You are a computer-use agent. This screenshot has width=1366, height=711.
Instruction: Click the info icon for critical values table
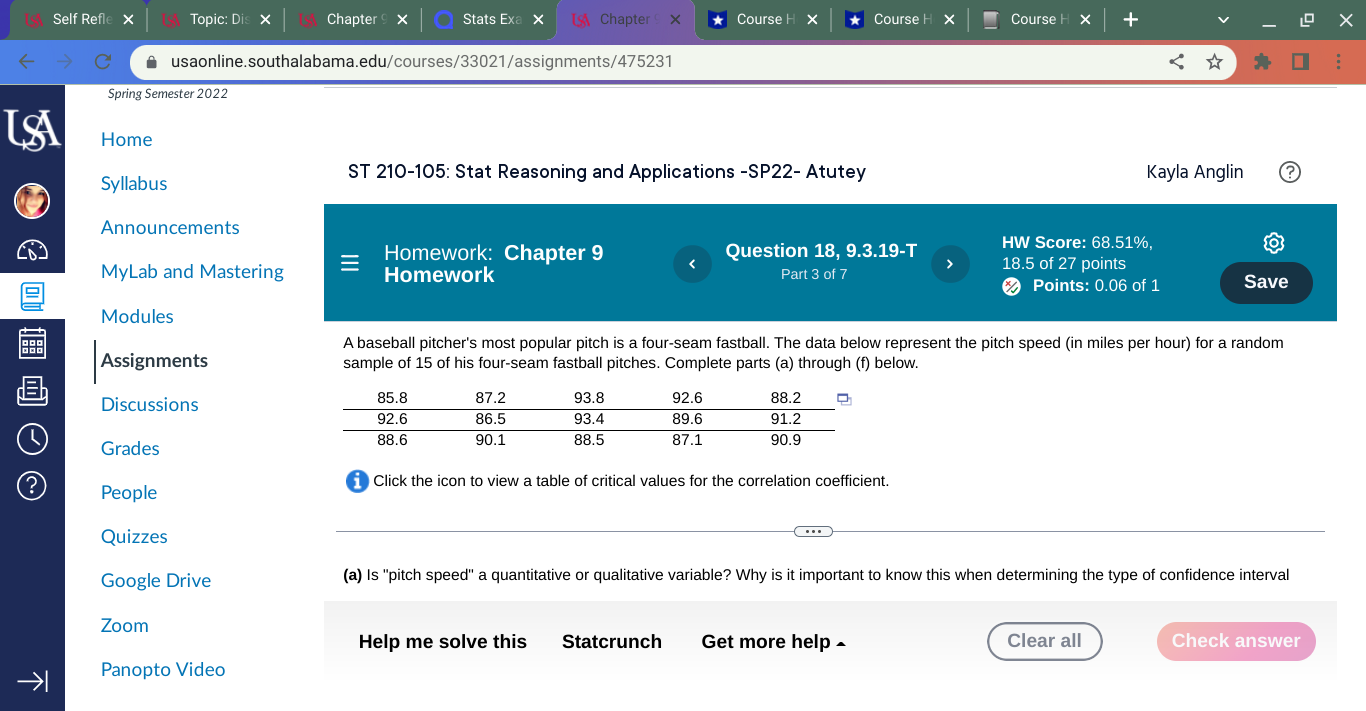(357, 481)
